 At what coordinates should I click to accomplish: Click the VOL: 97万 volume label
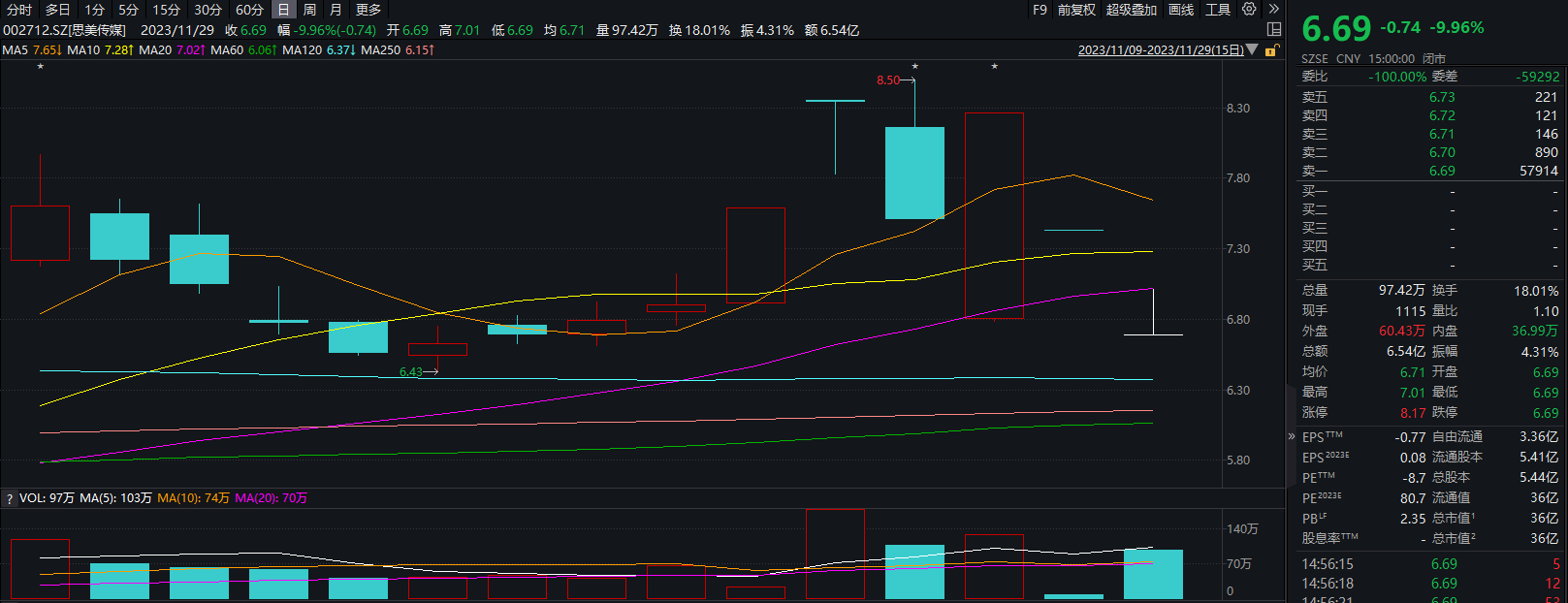47,498
